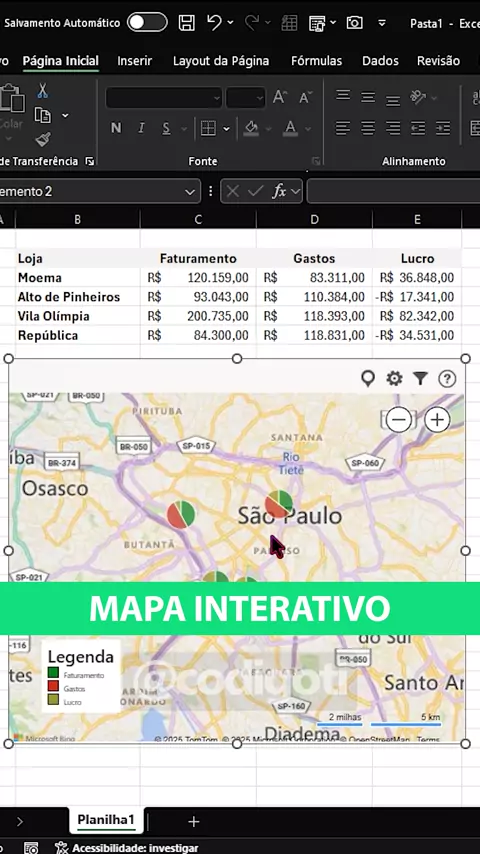Click the Undo arrow icon

[214, 22]
